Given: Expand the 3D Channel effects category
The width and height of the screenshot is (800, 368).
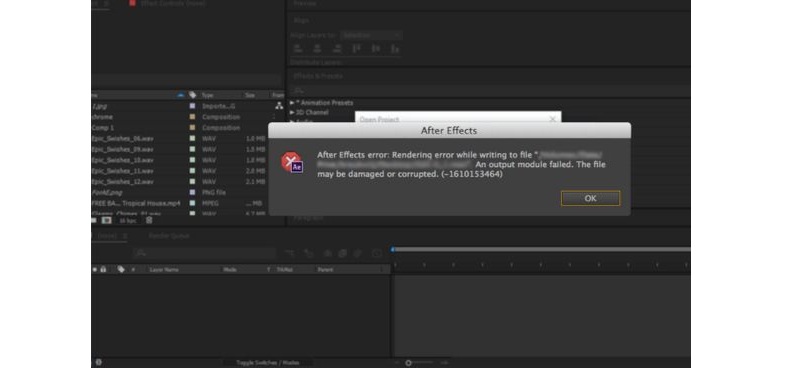Looking at the screenshot, I should click(x=292, y=112).
